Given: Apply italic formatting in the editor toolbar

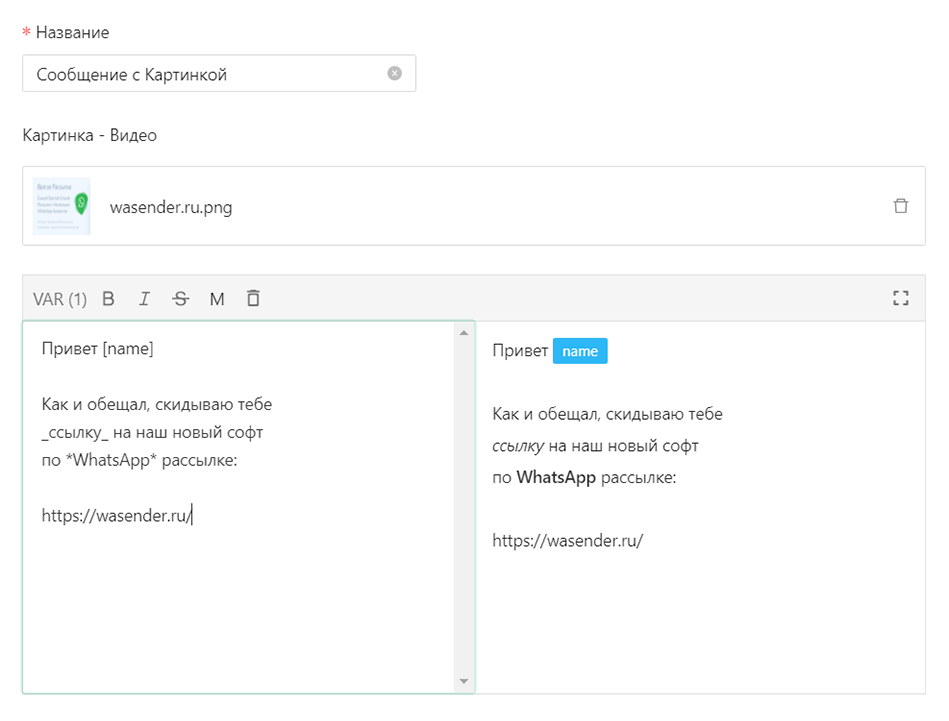Looking at the screenshot, I should 145,298.
